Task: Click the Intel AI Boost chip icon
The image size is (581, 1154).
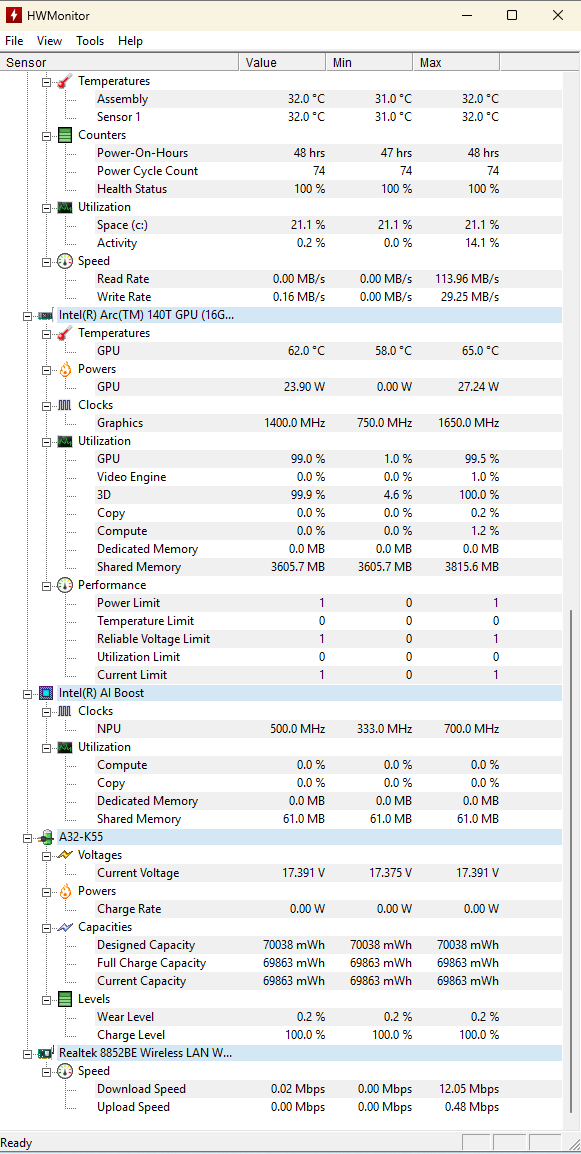Action: click(46, 693)
